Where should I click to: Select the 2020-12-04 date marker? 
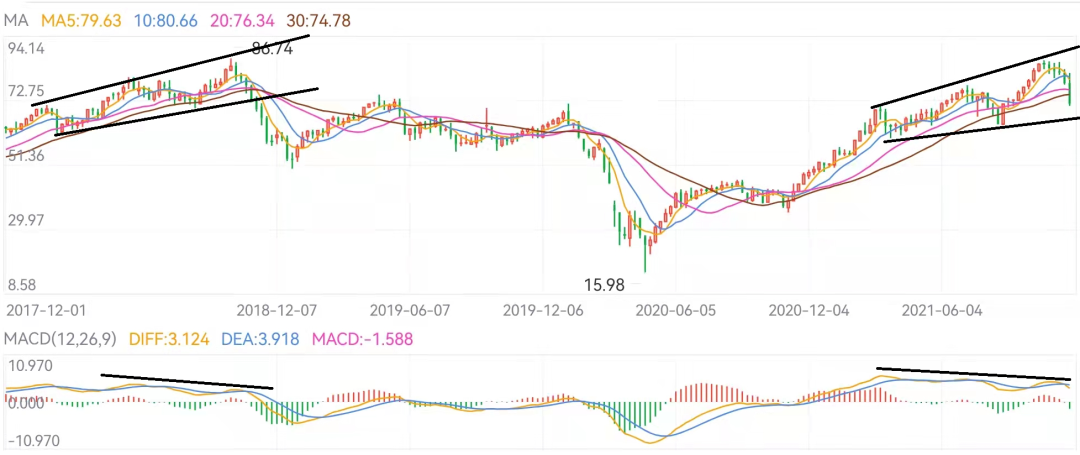[808, 310]
